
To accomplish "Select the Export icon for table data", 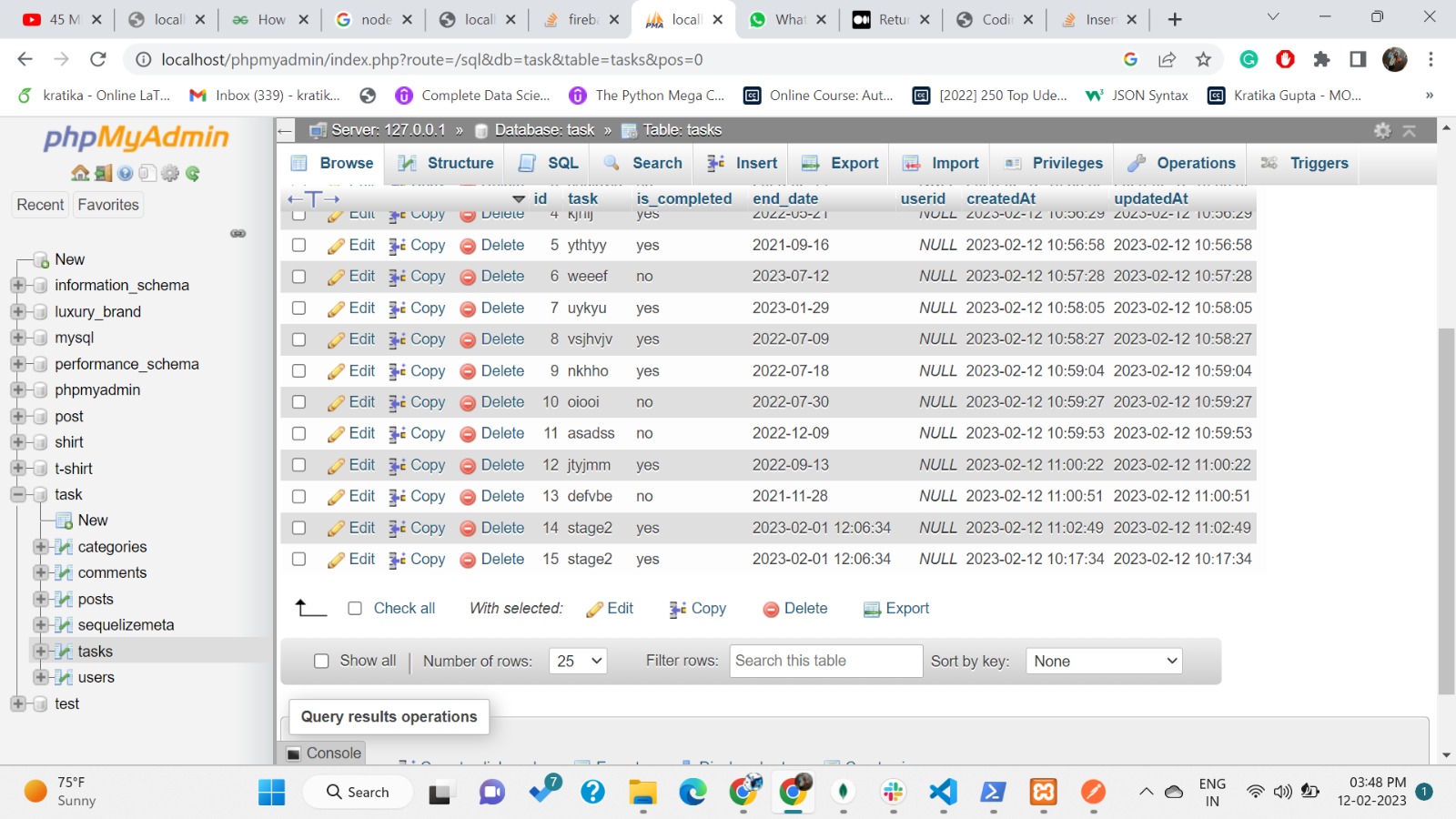I will tap(810, 164).
